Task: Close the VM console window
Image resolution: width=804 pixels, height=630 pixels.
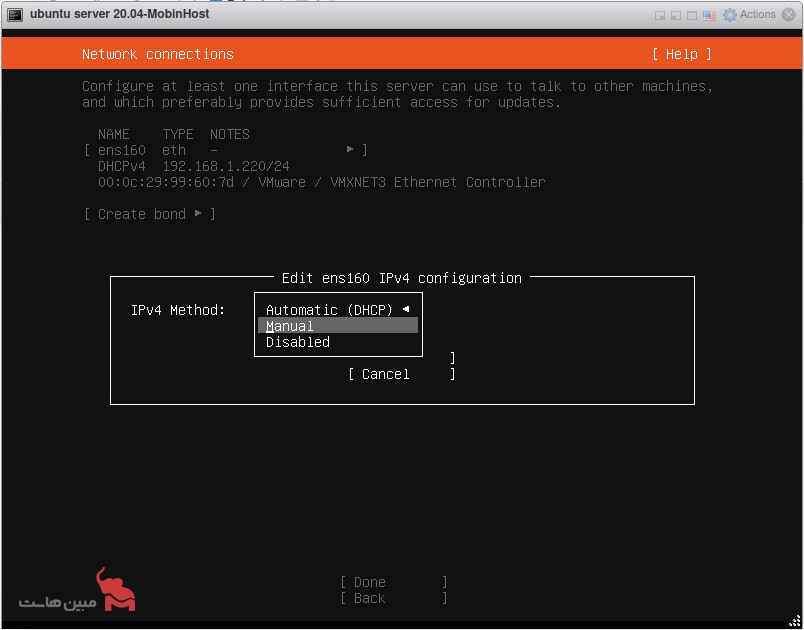Action: (x=789, y=14)
